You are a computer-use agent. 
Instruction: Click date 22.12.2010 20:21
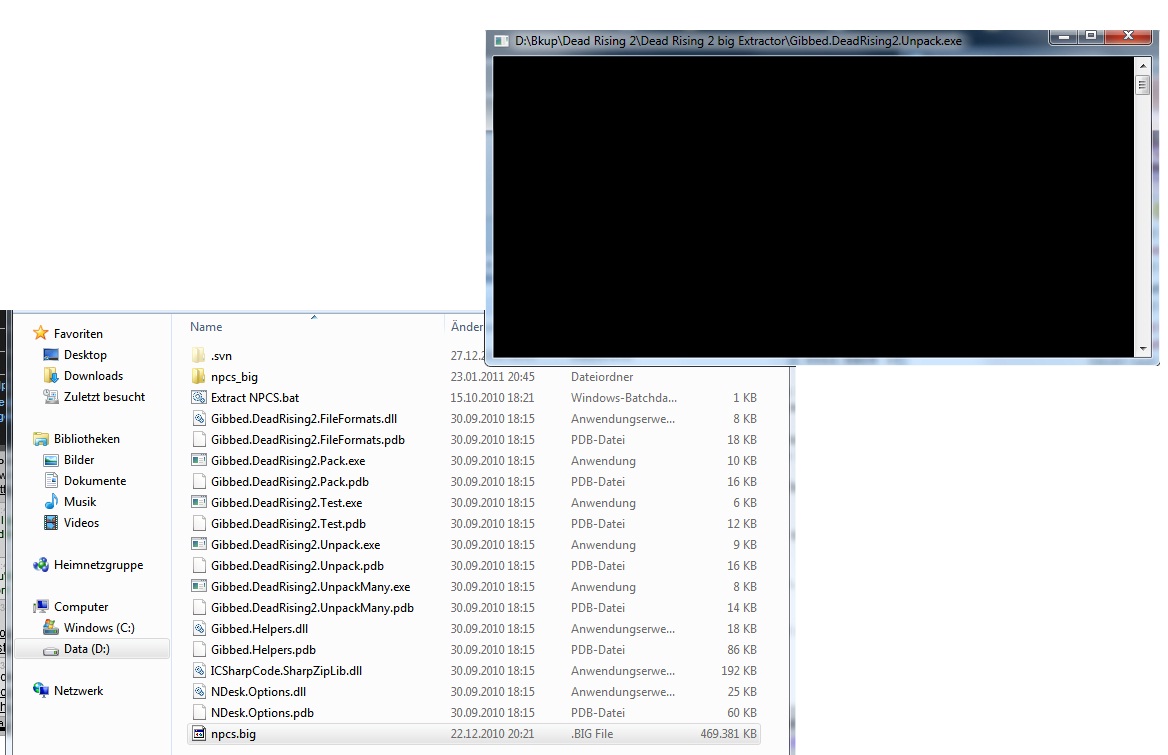[492, 734]
